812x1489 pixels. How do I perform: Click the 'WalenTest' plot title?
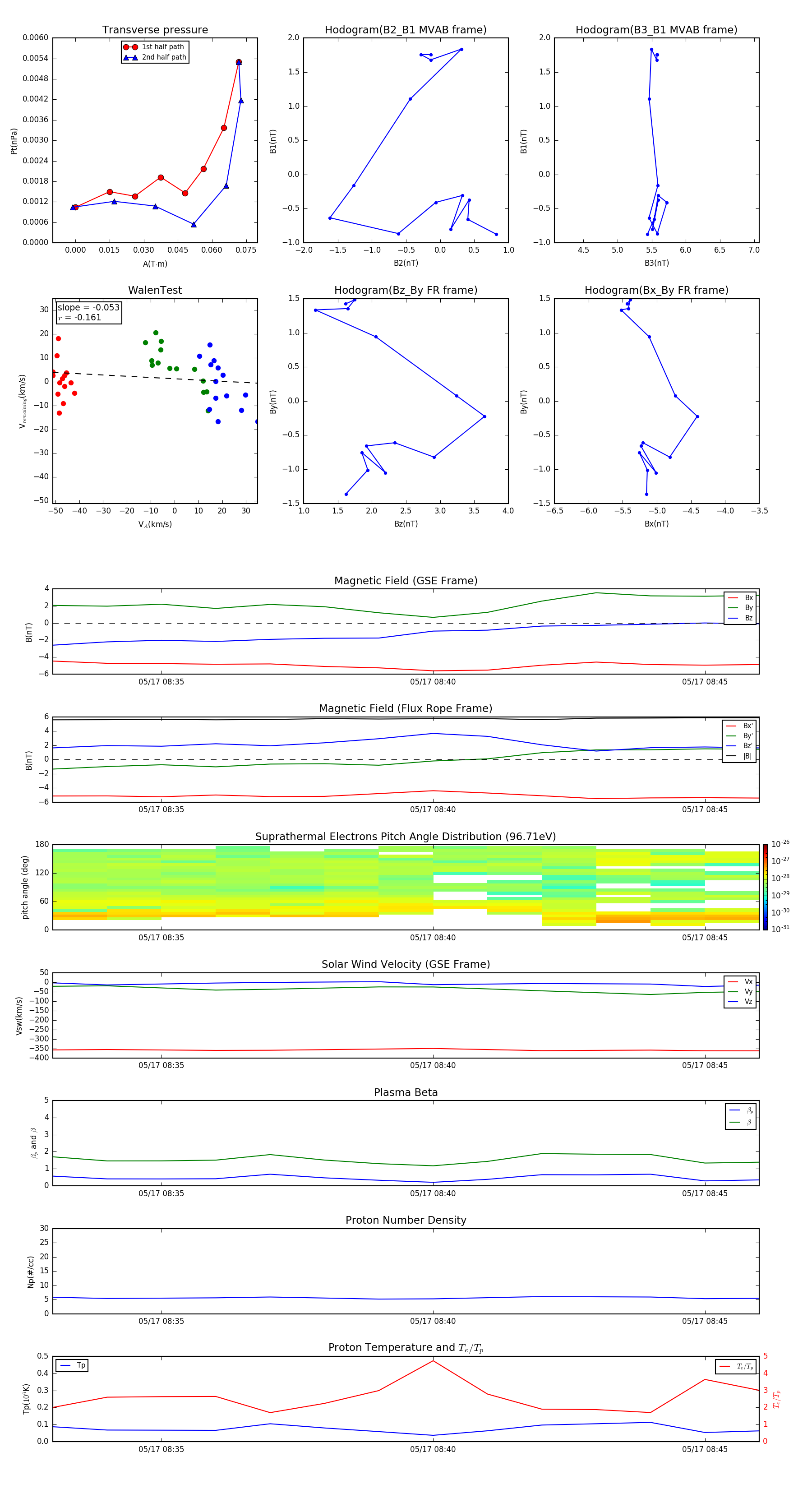[155, 290]
